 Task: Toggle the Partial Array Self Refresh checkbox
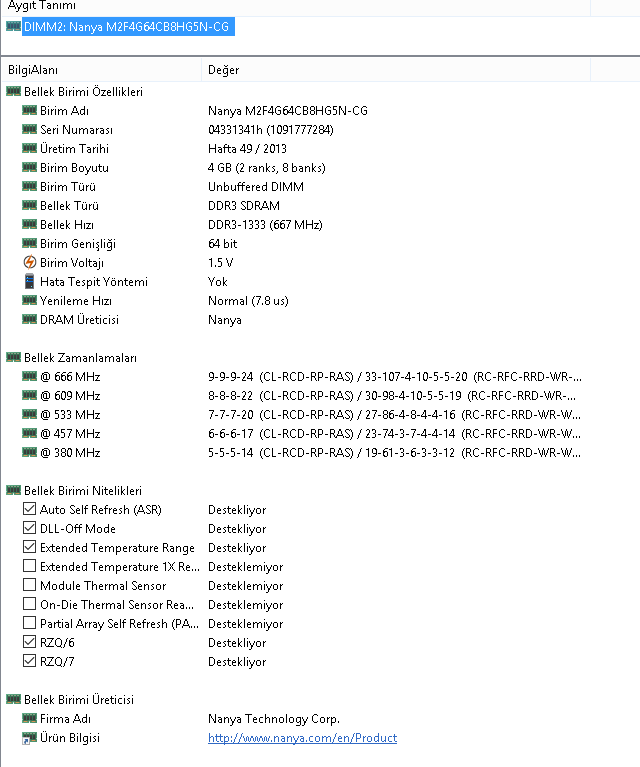[x=29, y=623]
